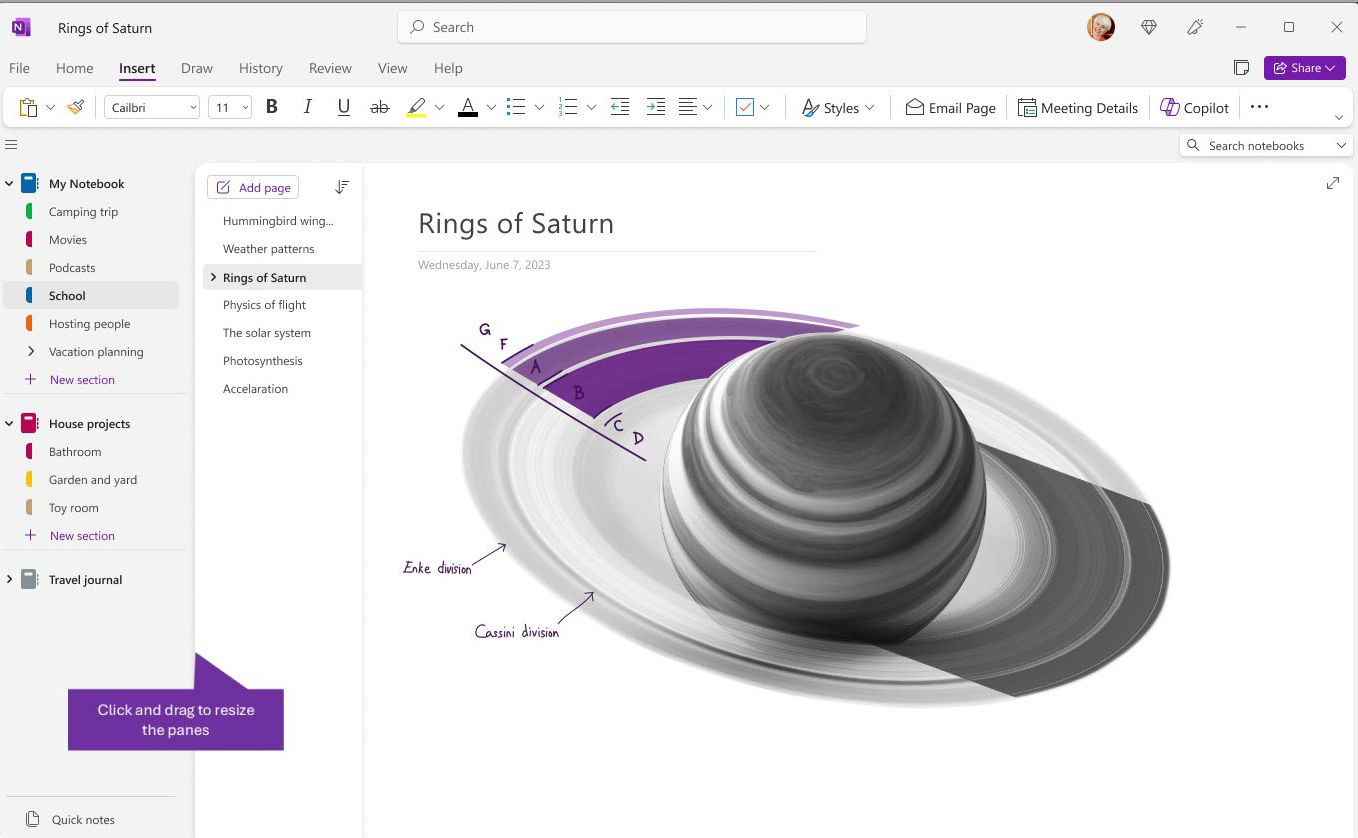Collapse the navigation pane with the hamburger icon

(12, 144)
